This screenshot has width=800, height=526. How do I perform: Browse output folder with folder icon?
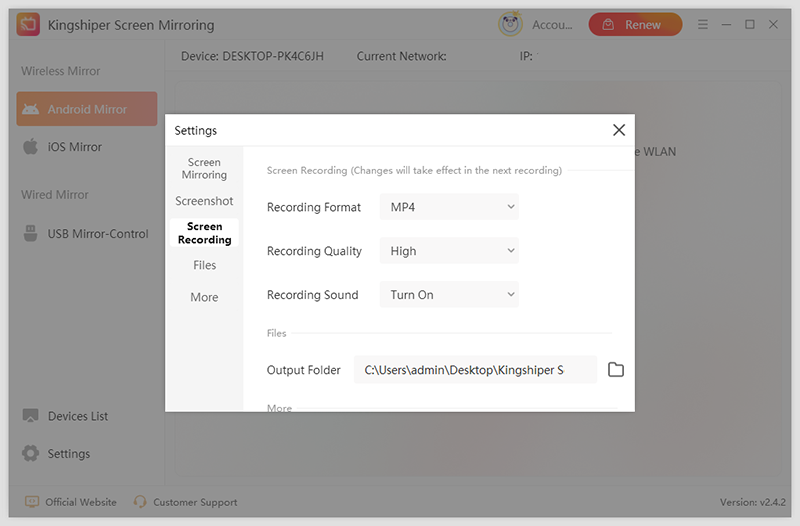coord(616,369)
